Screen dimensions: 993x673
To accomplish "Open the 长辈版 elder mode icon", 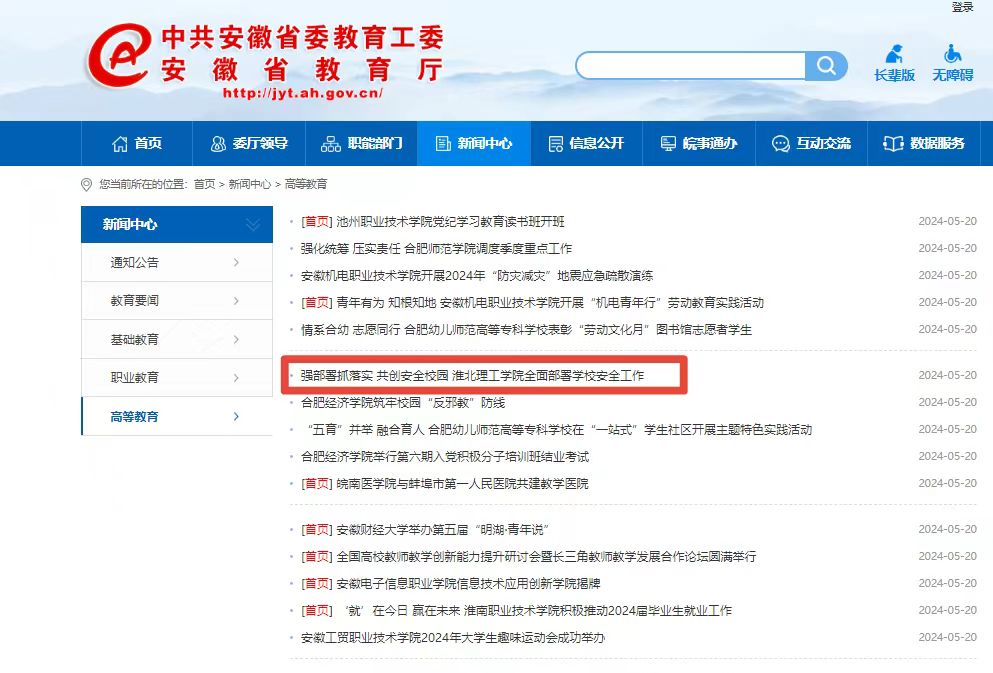I will (x=894, y=63).
